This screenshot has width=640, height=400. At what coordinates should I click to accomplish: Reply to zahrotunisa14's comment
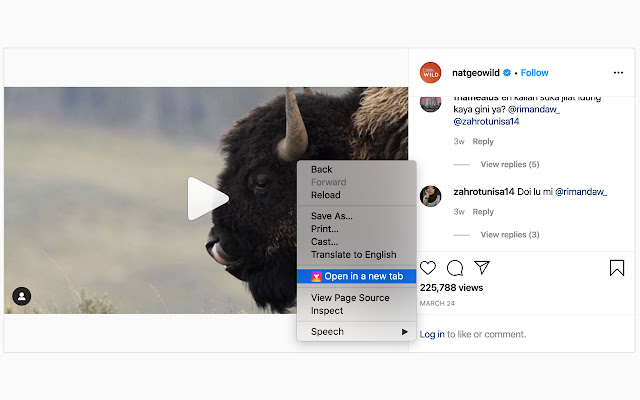[x=483, y=211]
